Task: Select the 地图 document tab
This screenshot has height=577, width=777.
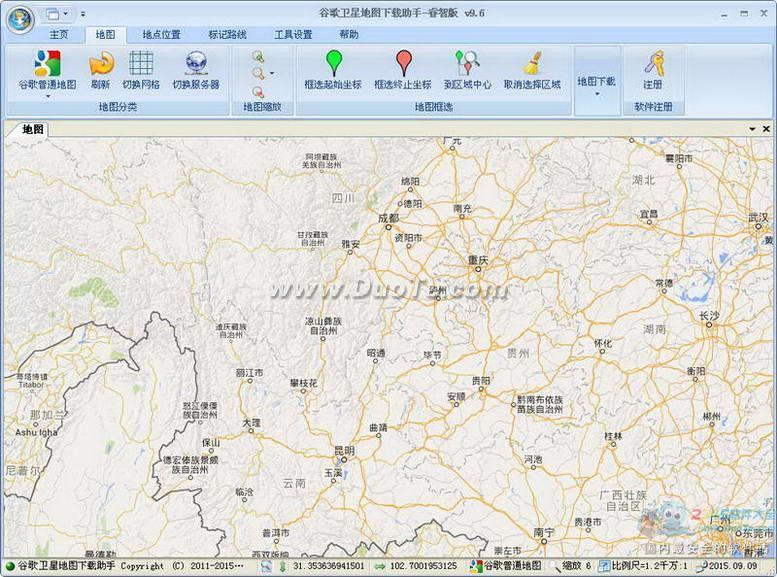Action: point(33,129)
